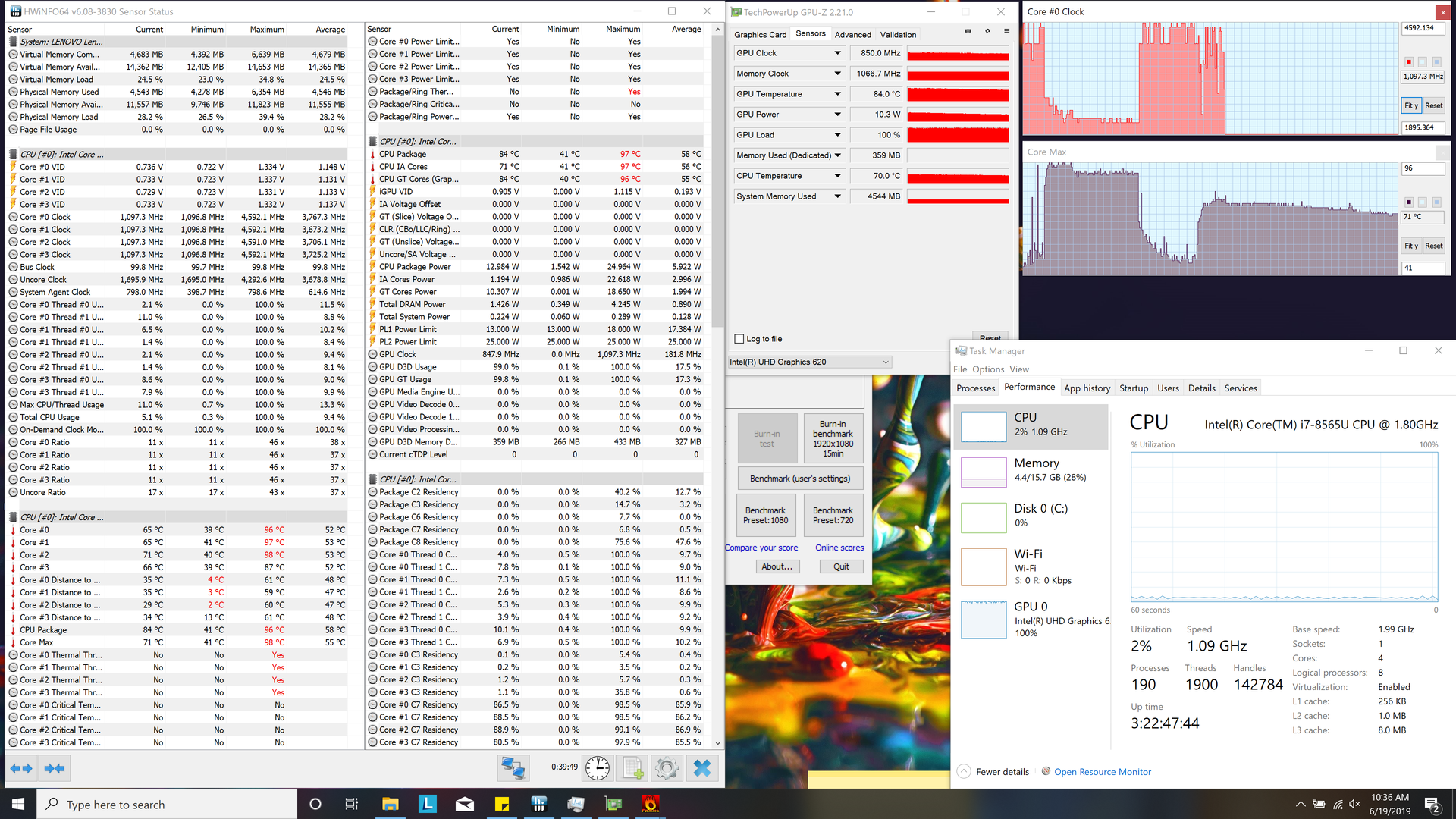Click the collapse columns arrows icon
The height and width of the screenshot is (819, 1456).
(54, 768)
